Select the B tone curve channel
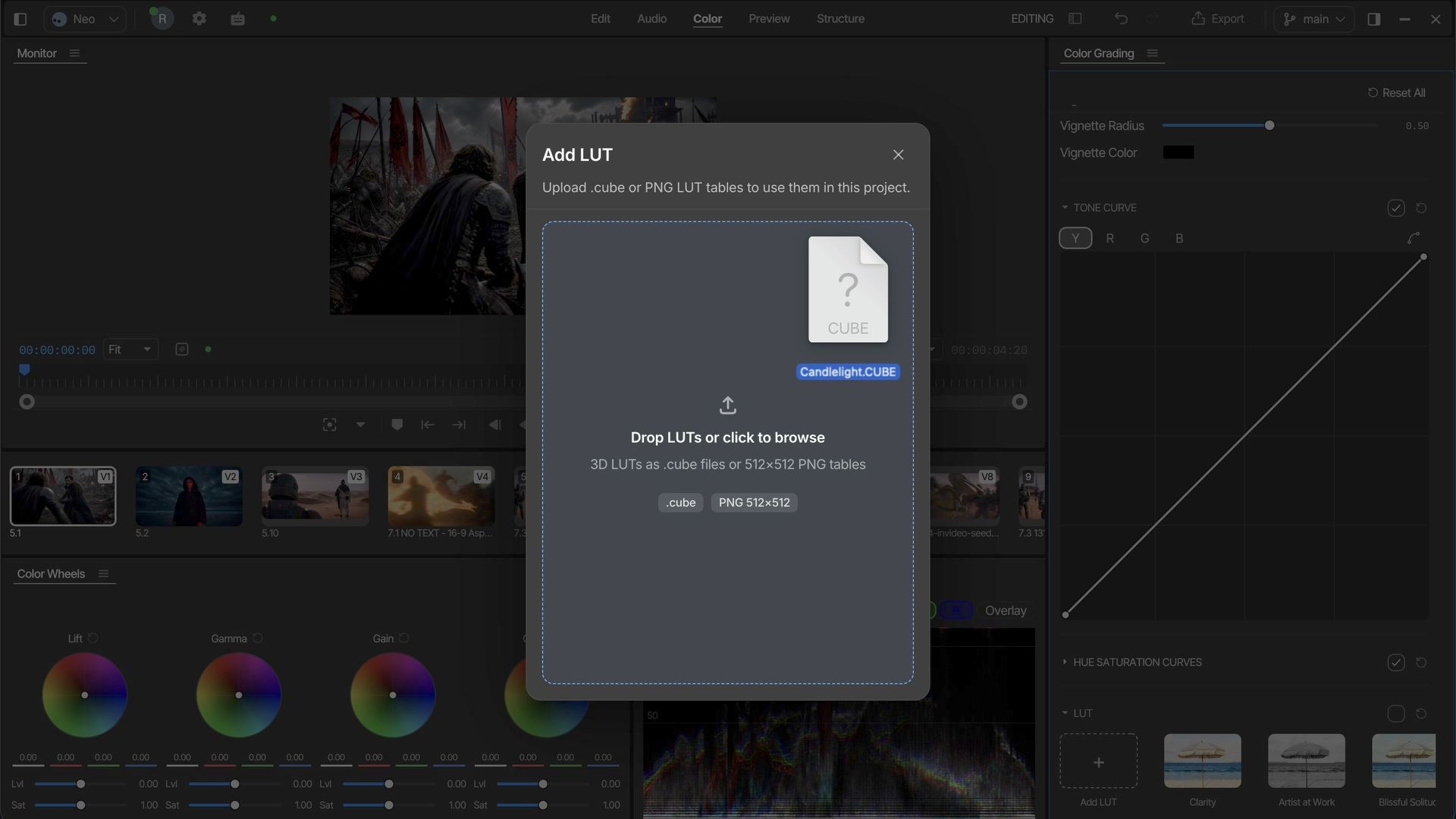1456x819 pixels. click(x=1179, y=238)
